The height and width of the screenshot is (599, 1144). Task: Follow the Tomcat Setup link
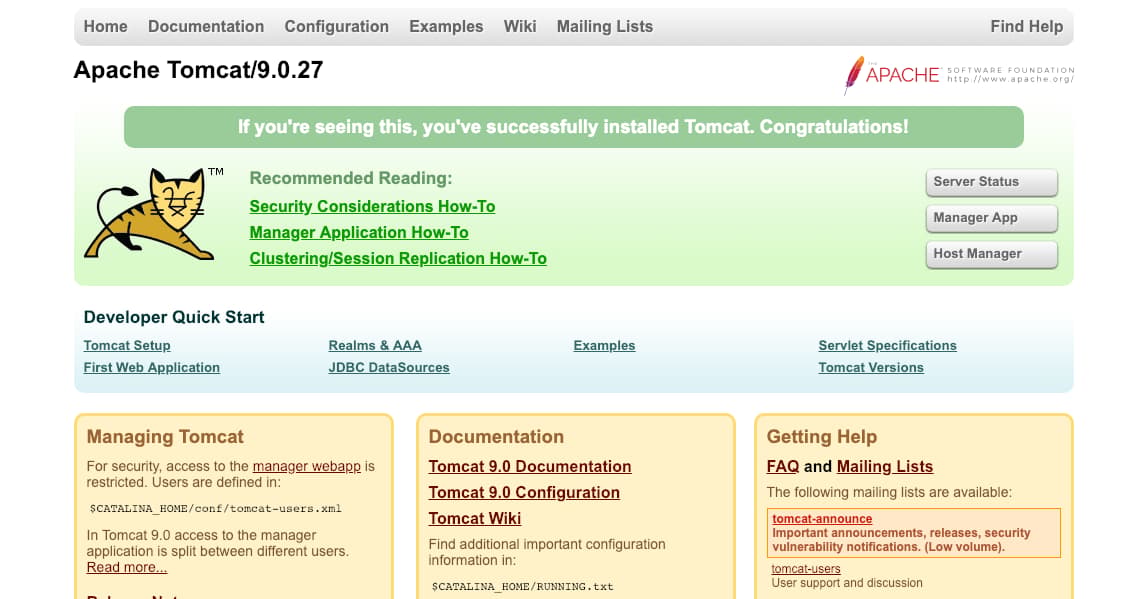(x=127, y=345)
